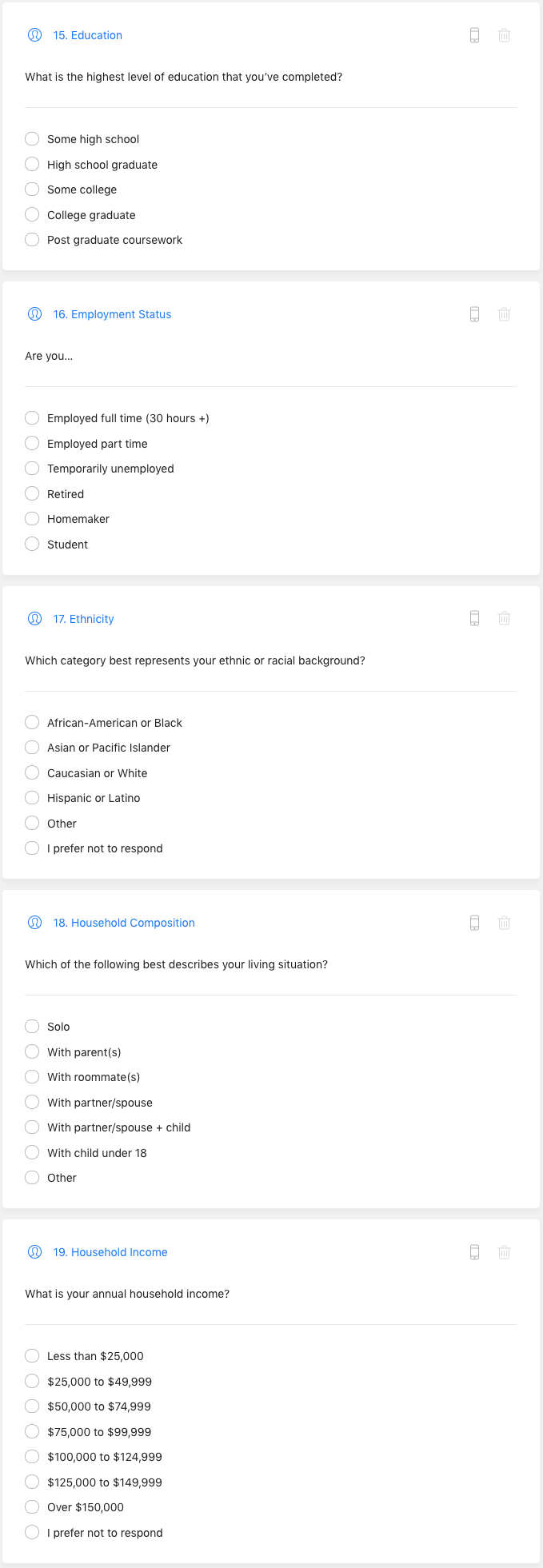This screenshot has height=1568, width=543.
Task: Click trash icon on Household Income question
Action: point(504,1252)
